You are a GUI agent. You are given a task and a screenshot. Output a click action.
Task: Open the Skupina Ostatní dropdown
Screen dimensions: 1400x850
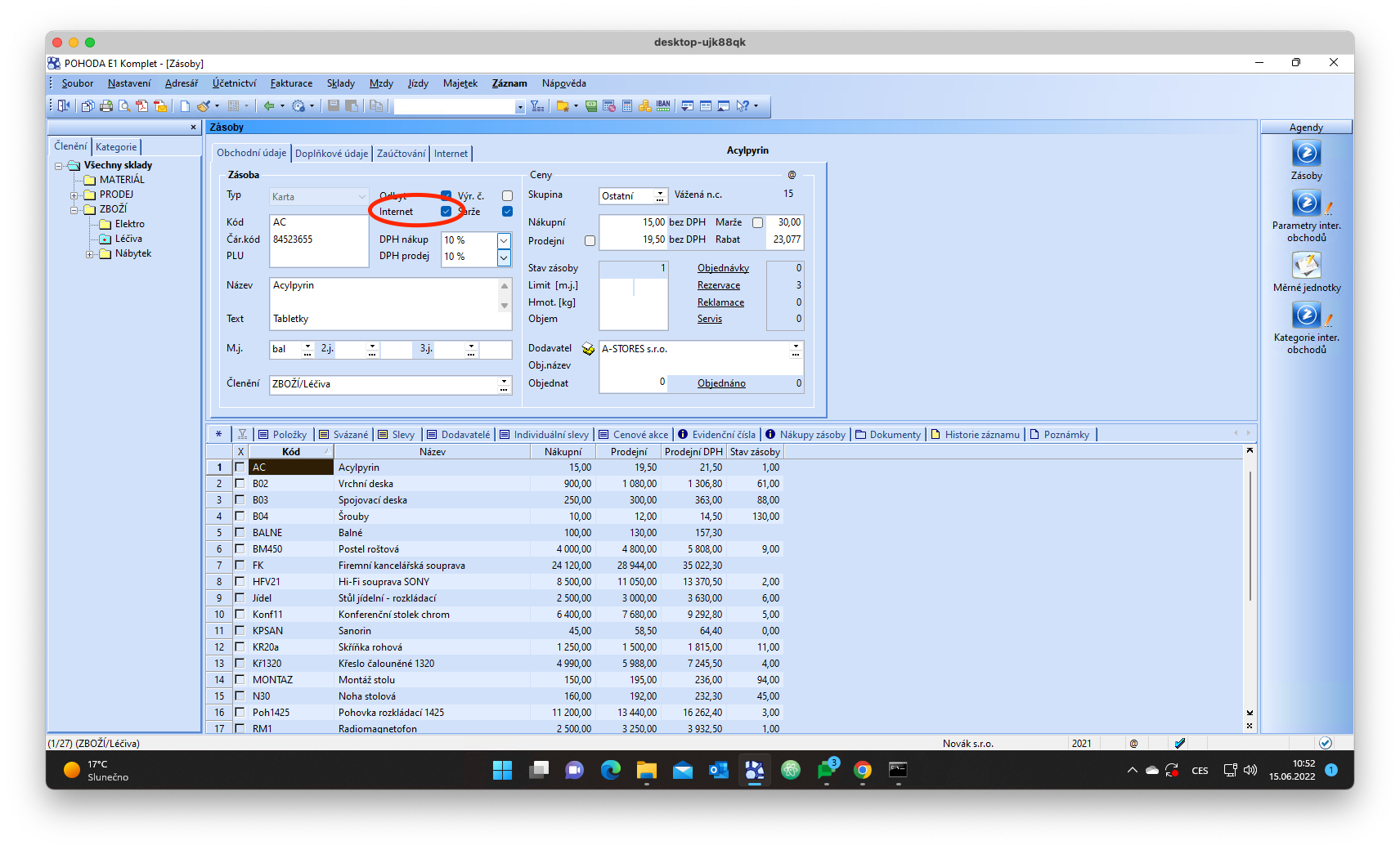660,196
